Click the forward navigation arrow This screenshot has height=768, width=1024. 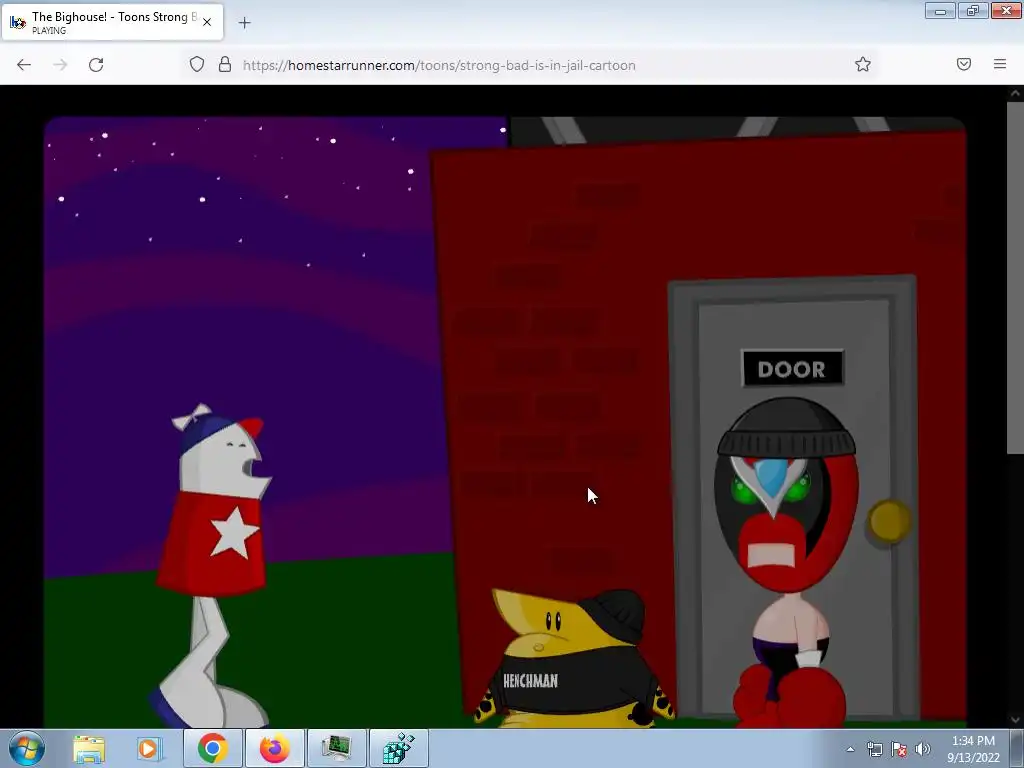click(60, 65)
